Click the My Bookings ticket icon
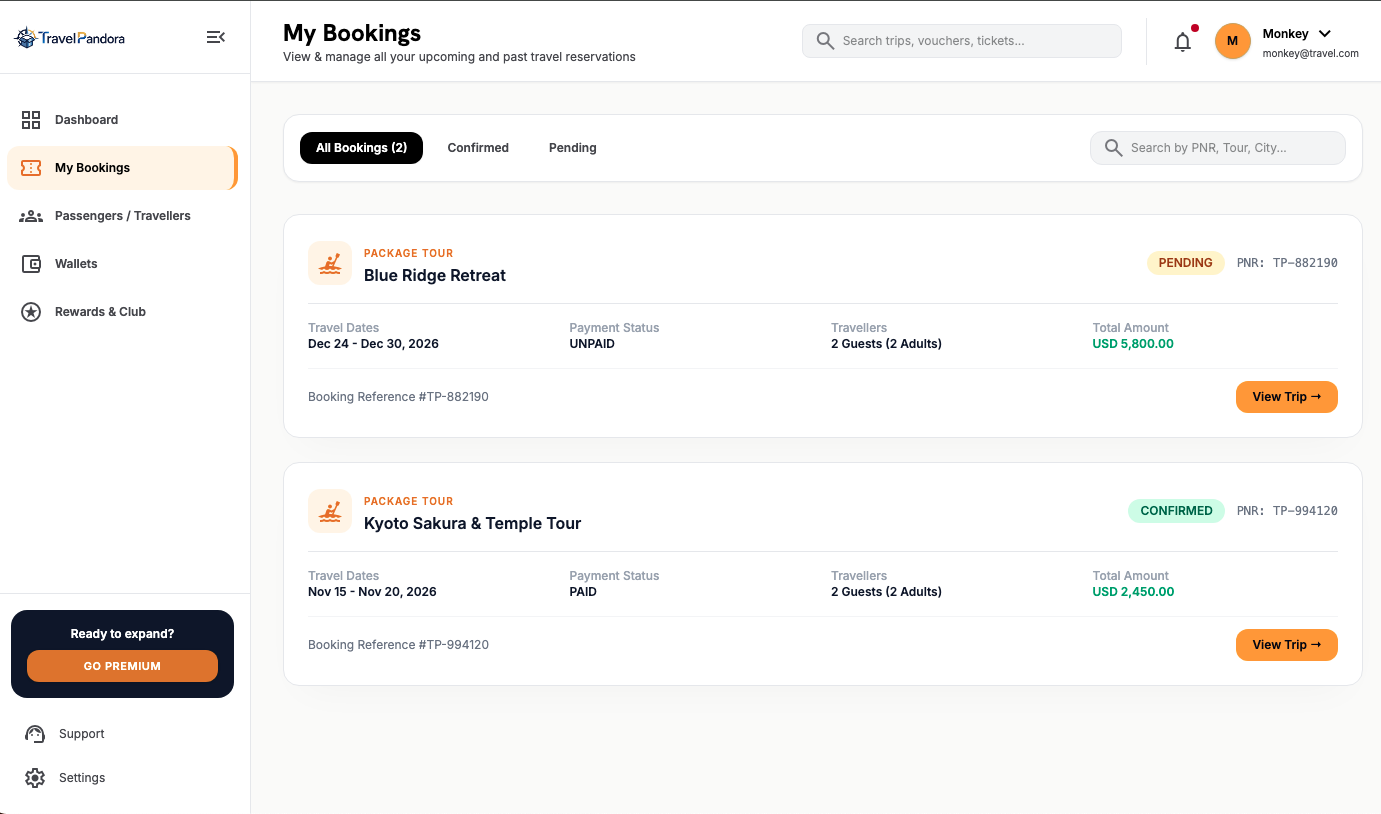Image resolution: width=1381 pixels, height=814 pixels. coord(31,168)
